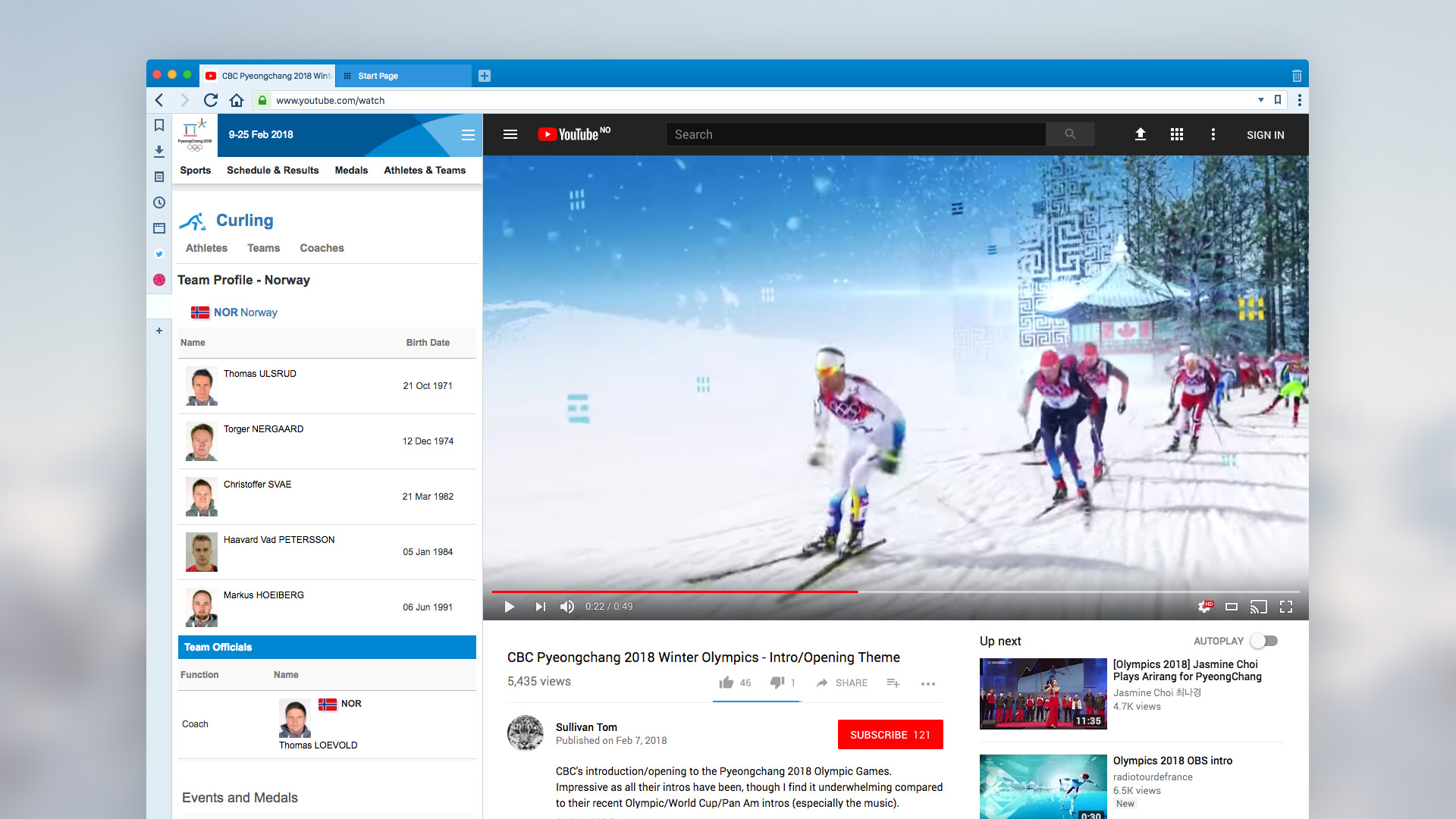Image resolution: width=1456 pixels, height=819 pixels.
Task: Toggle theater mode in player
Action: pos(1232,607)
